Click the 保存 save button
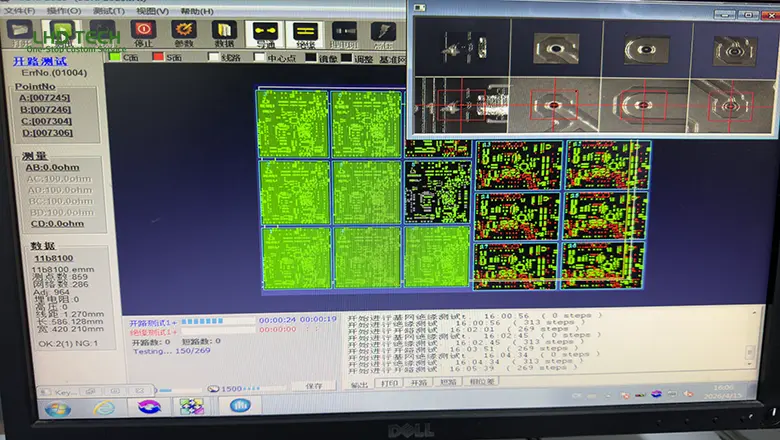Screen dimensions: 780x440 click(314, 386)
